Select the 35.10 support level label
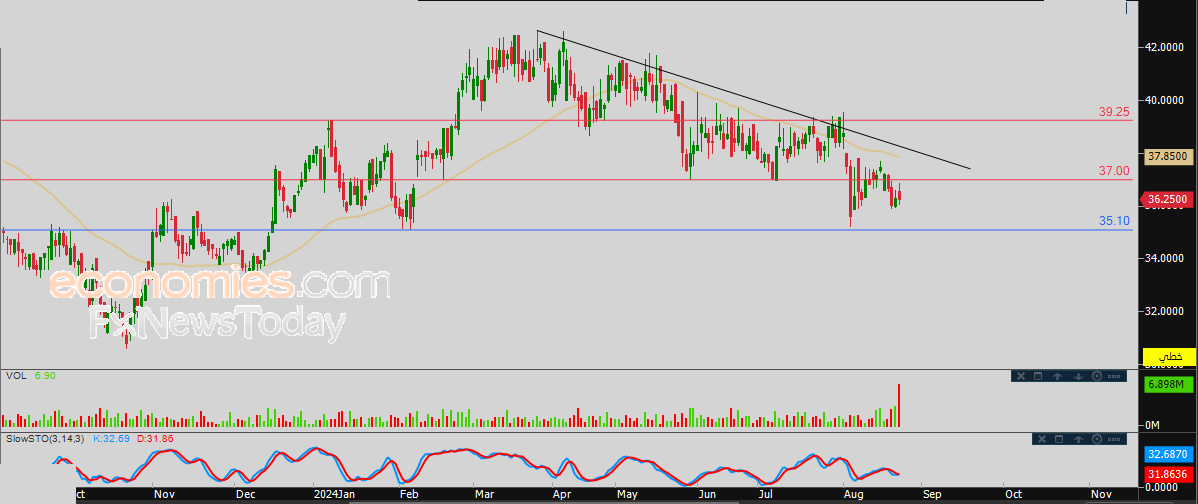The width and height of the screenshot is (1198, 504). tap(1114, 221)
